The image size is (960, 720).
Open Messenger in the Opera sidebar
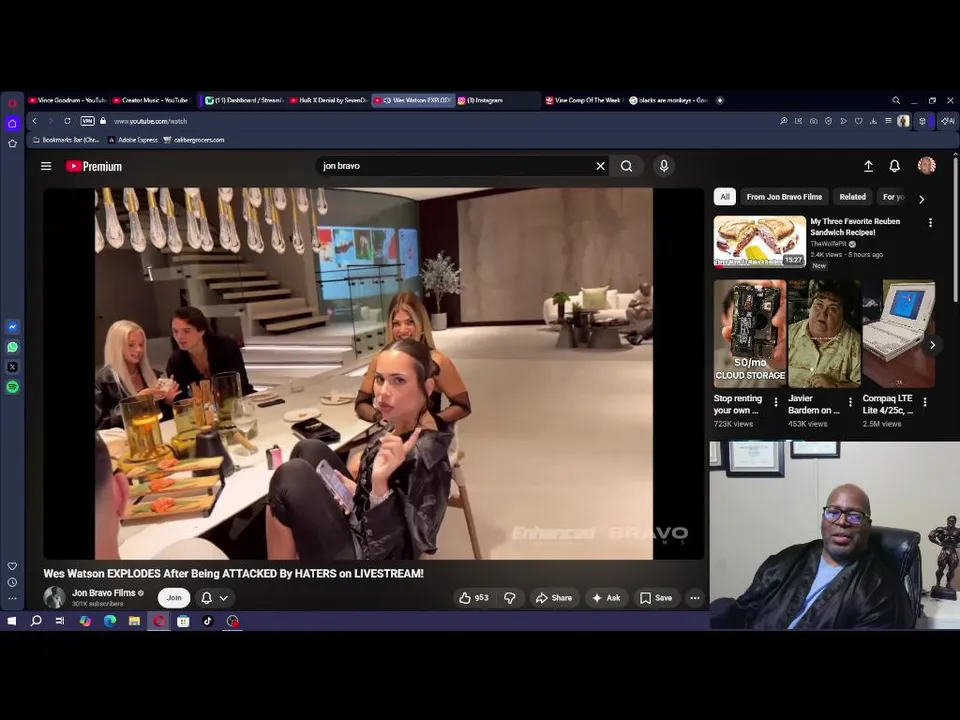coord(12,327)
